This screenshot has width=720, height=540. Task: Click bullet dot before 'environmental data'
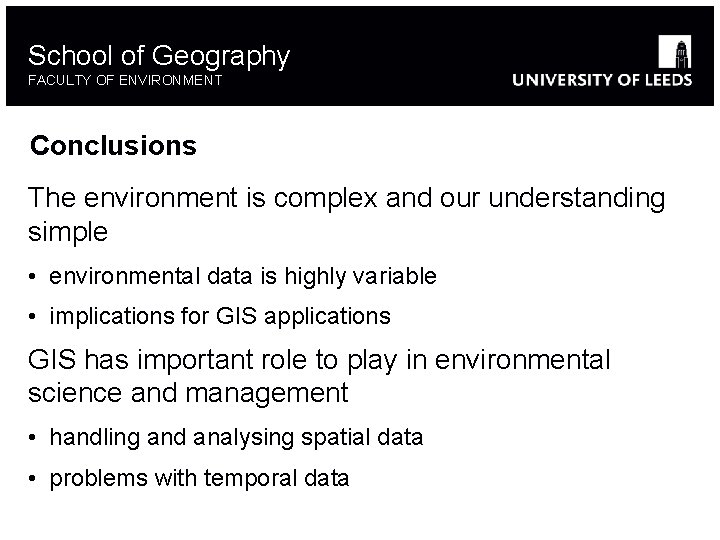[x=34, y=276]
